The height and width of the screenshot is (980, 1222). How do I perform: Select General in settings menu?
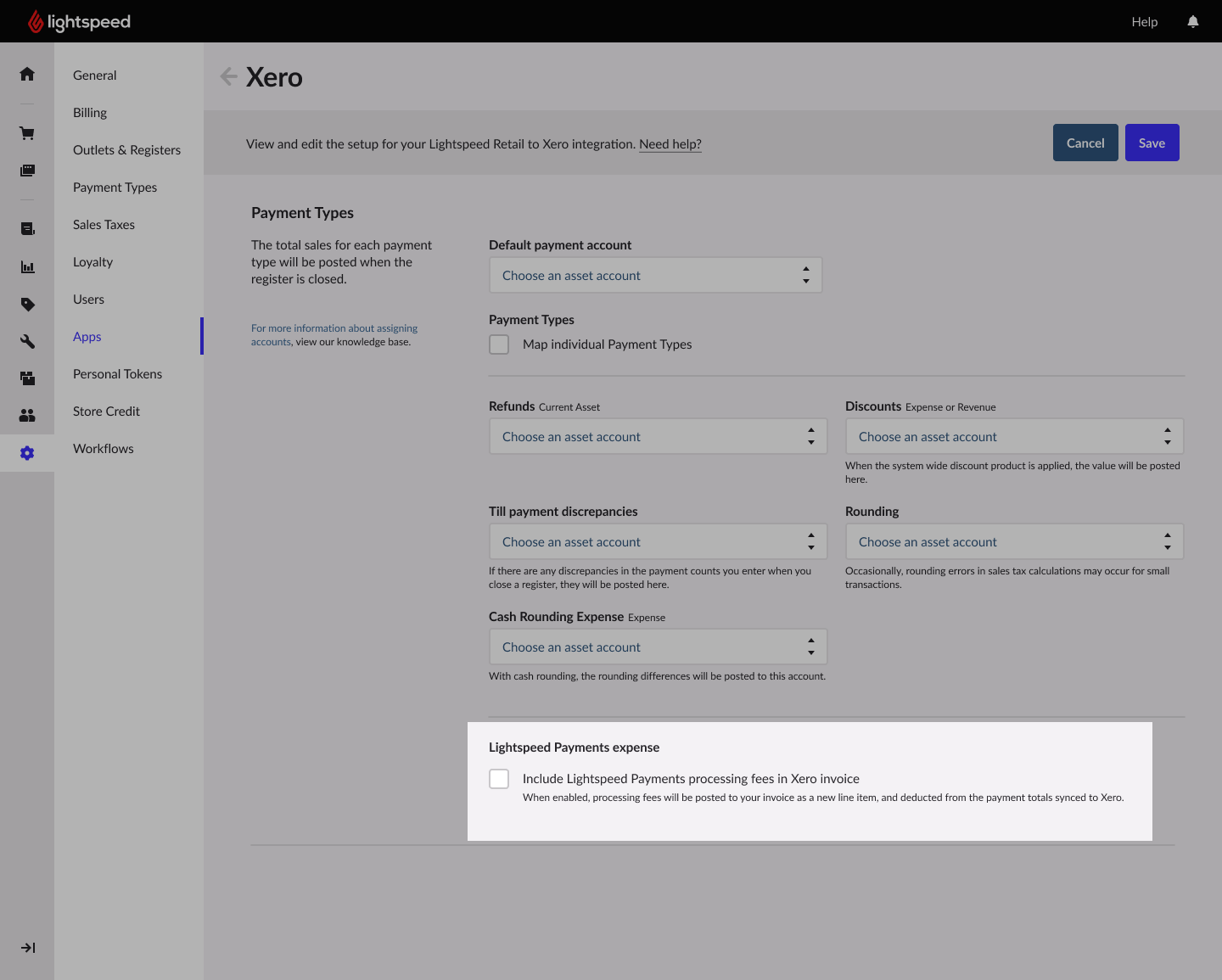click(x=95, y=76)
